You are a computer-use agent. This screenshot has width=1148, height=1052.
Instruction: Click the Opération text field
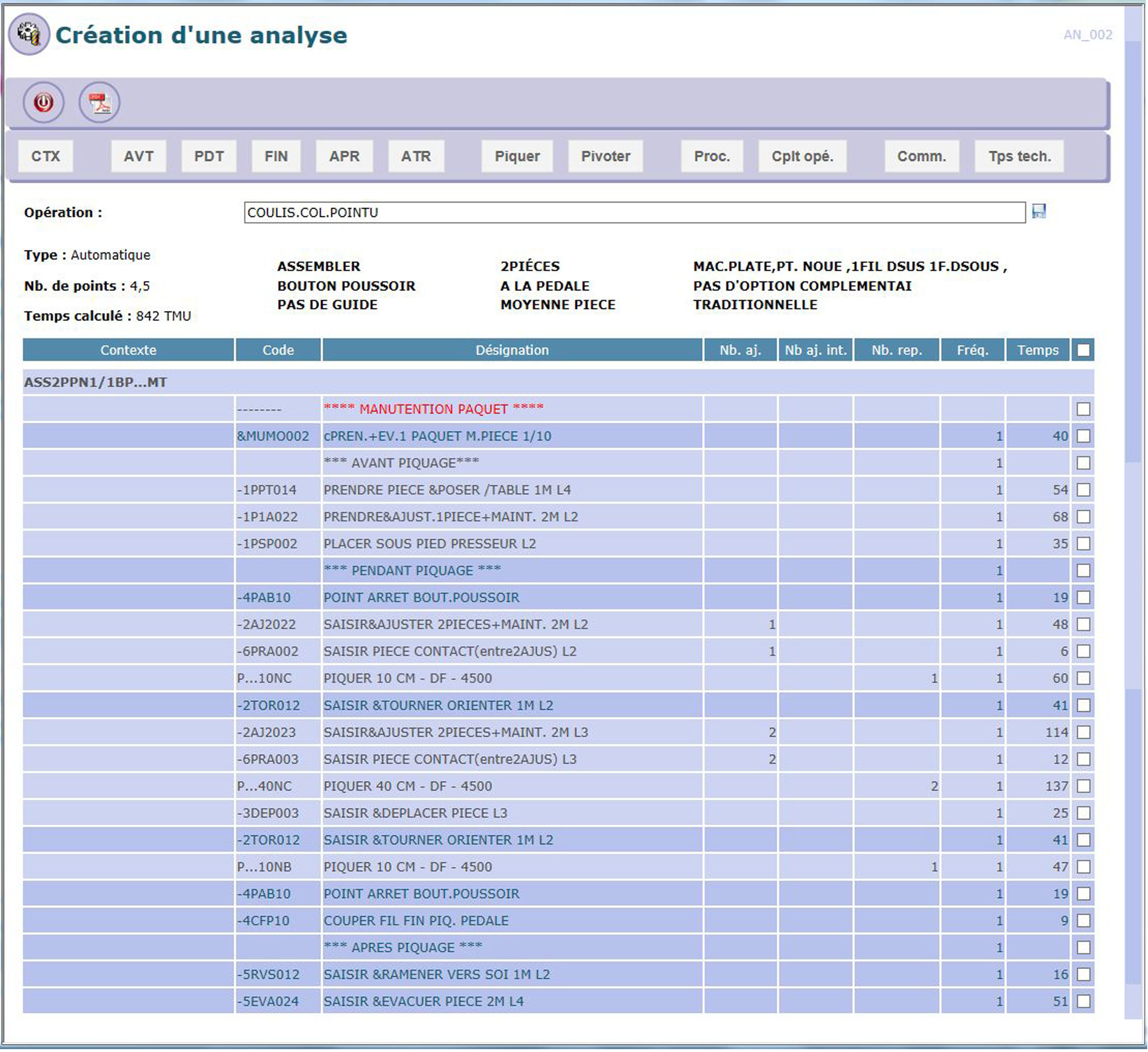[635, 213]
